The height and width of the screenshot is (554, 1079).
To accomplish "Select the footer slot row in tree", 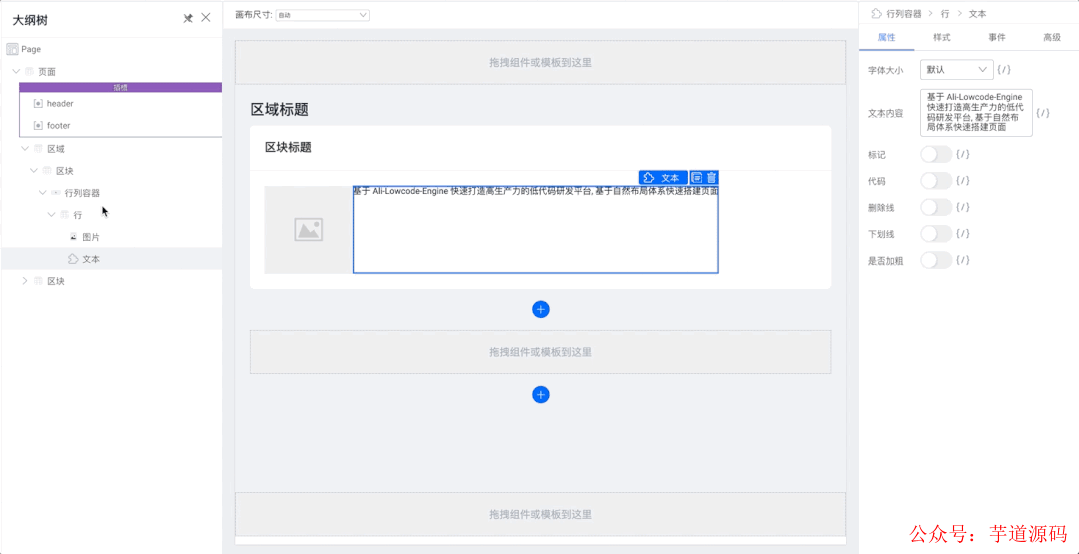I will pos(120,126).
